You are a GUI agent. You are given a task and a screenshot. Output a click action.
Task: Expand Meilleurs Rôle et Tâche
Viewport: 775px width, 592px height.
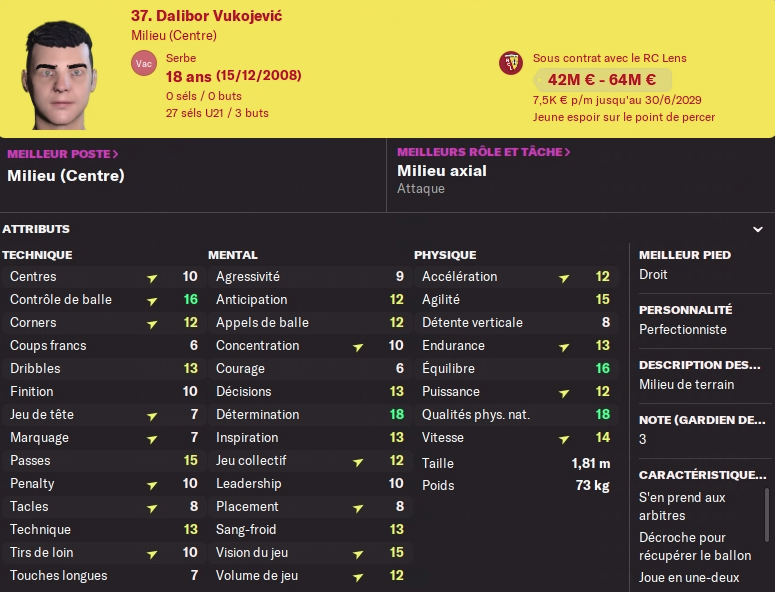[483, 152]
